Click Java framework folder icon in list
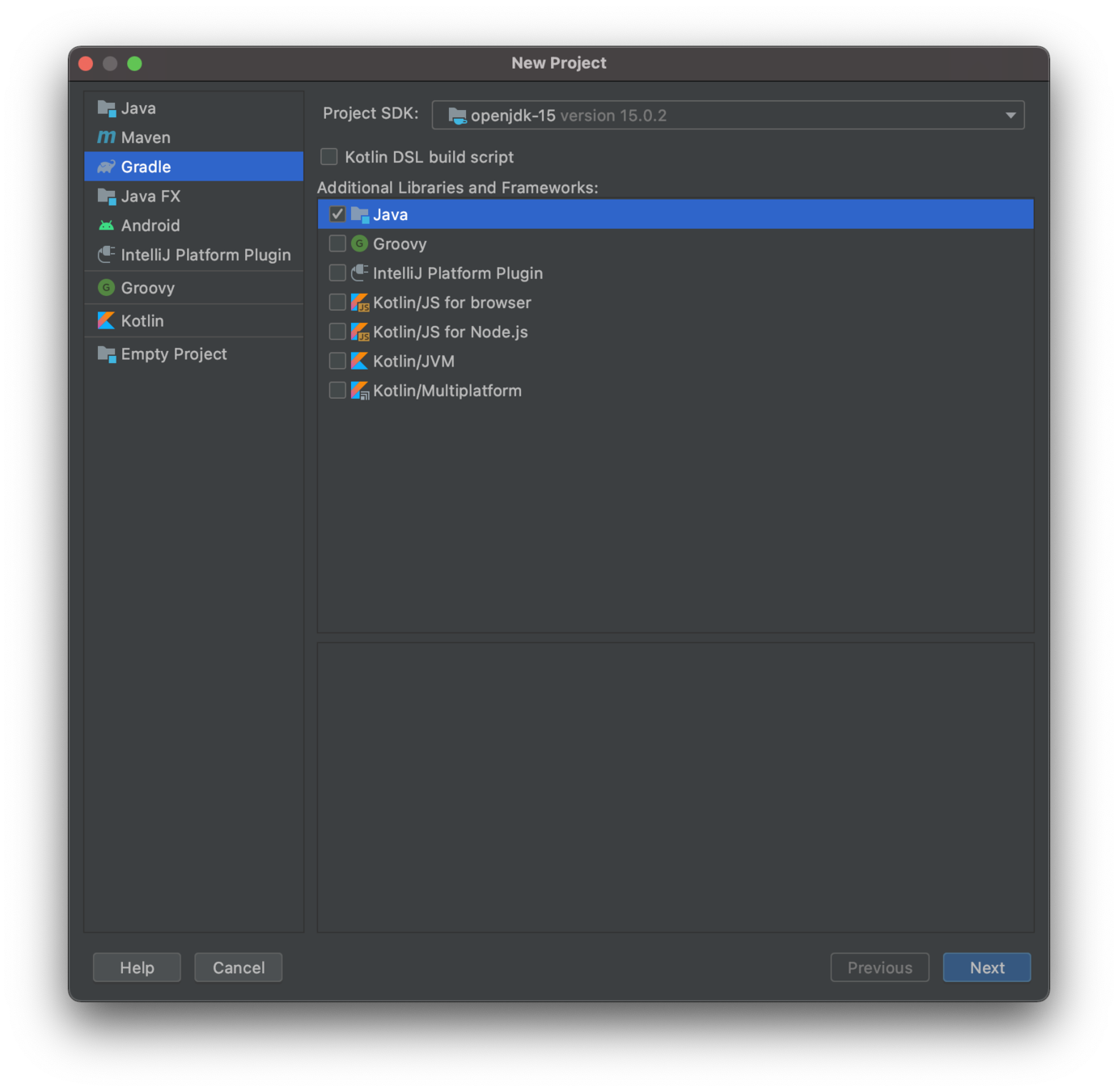 point(360,214)
